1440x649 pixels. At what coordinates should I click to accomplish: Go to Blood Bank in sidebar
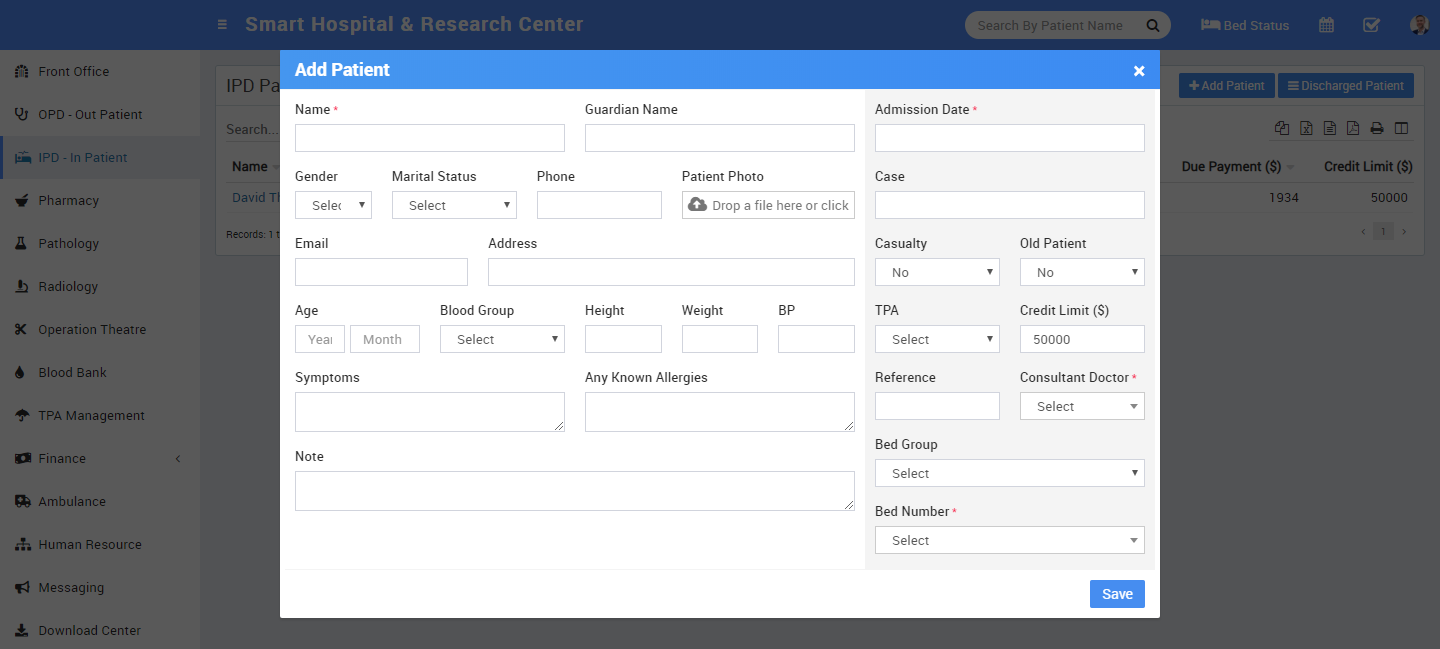[72, 372]
